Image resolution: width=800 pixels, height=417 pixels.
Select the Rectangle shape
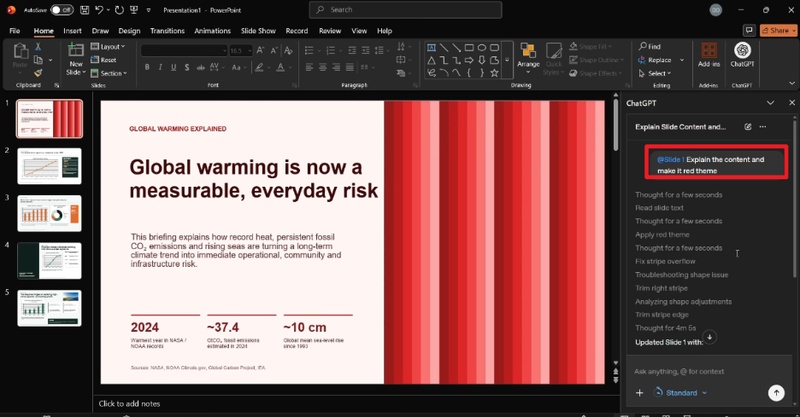(x=469, y=47)
